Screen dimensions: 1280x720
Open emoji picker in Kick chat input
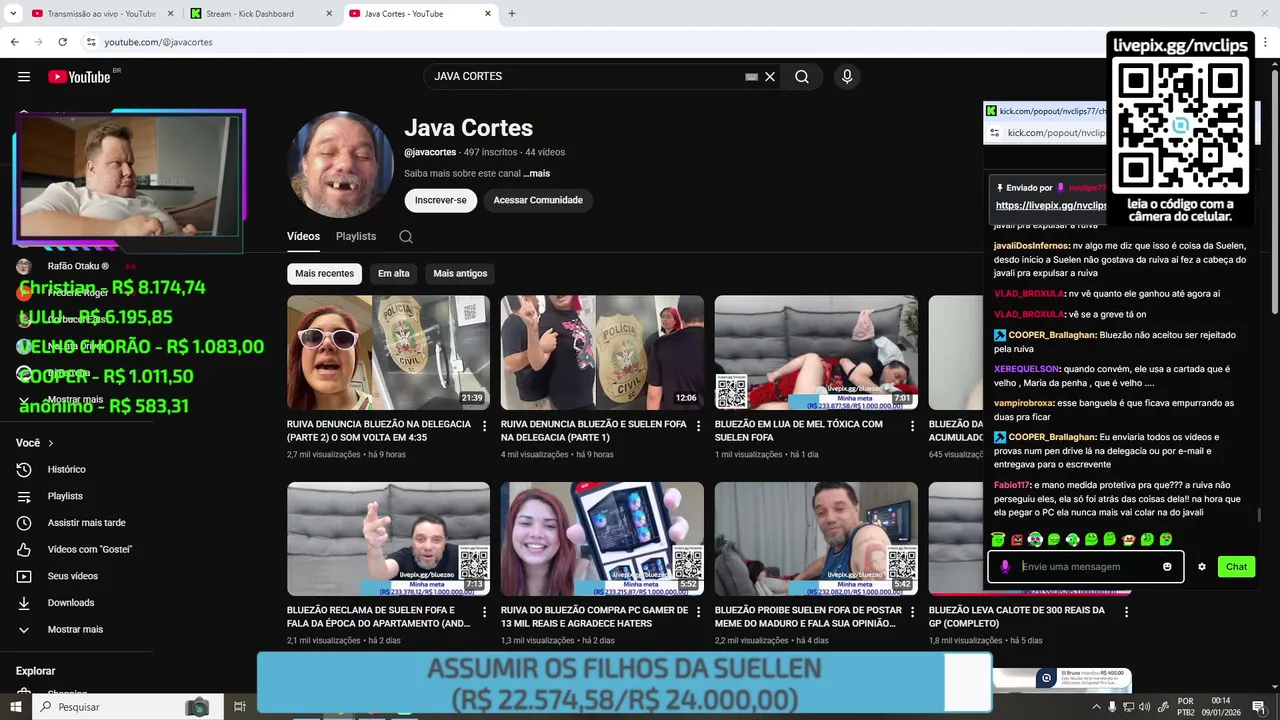pyautogui.click(x=1167, y=567)
